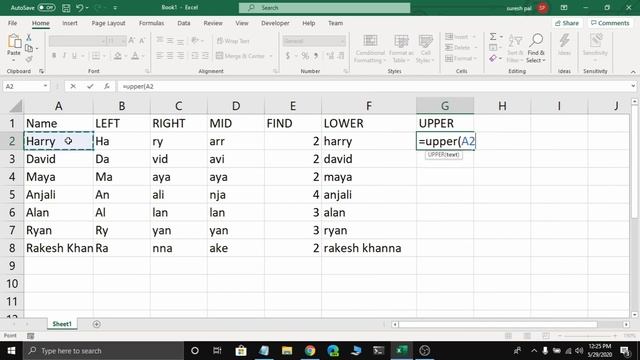The width and height of the screenshot is (640, 360).
Task: Open the font name dropdown
Action: (103, 41)
